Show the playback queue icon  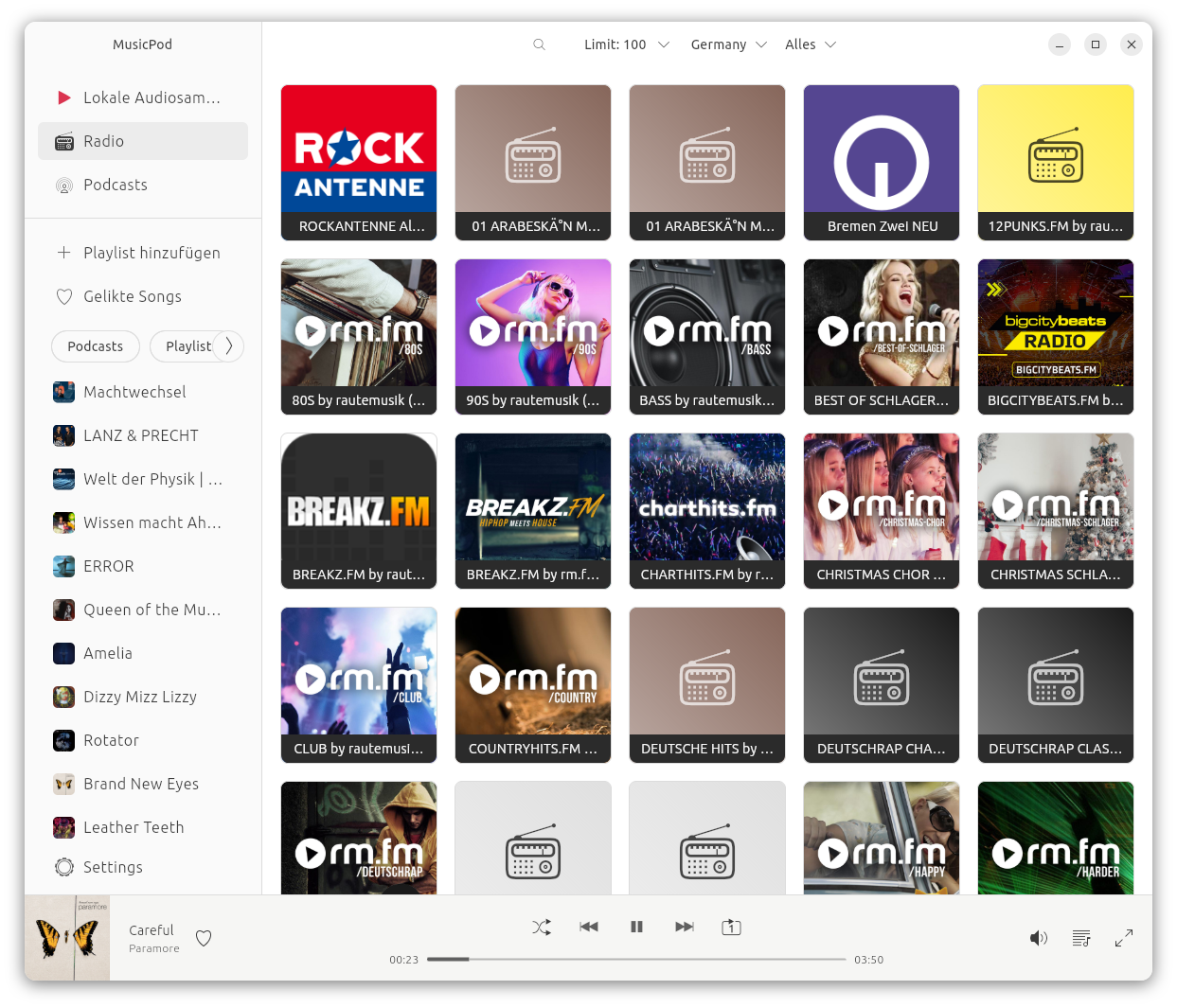[x=1081, y=938]
